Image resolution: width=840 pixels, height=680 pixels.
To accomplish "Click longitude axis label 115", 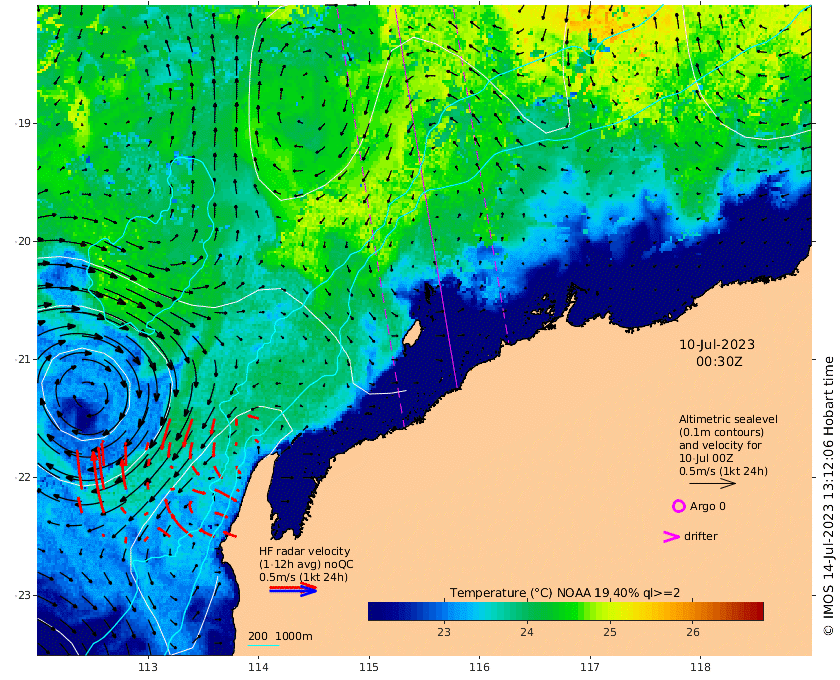I will [369, 667].
